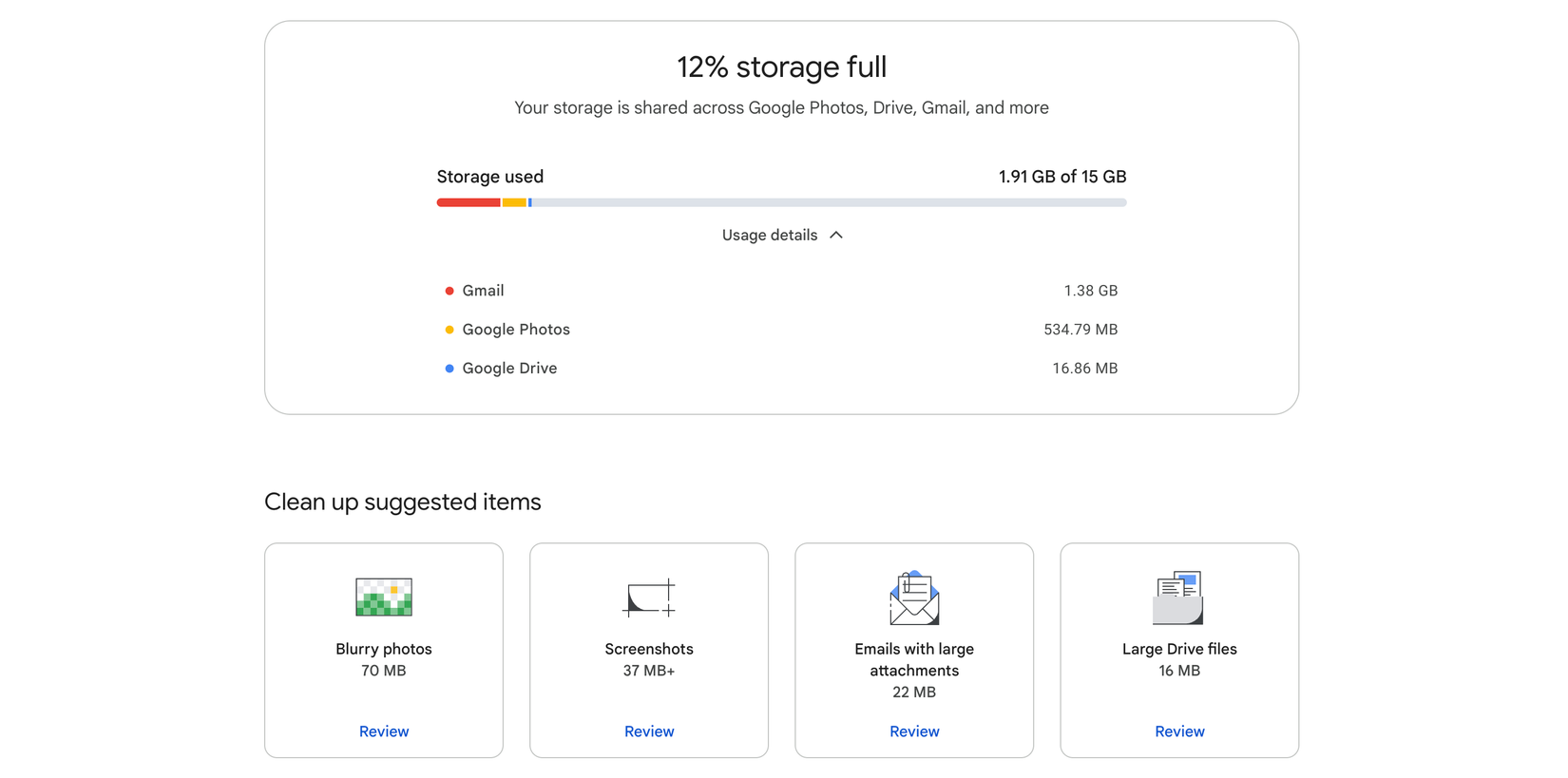
Task: Click the unused gray portion of storage bar
Action: (827, 202)
